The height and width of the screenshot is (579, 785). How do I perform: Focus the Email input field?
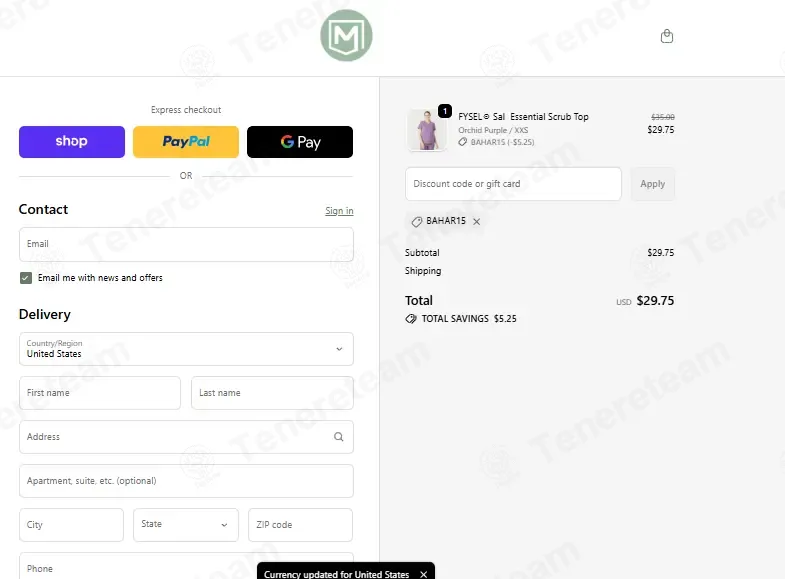[x=186, y=244]
